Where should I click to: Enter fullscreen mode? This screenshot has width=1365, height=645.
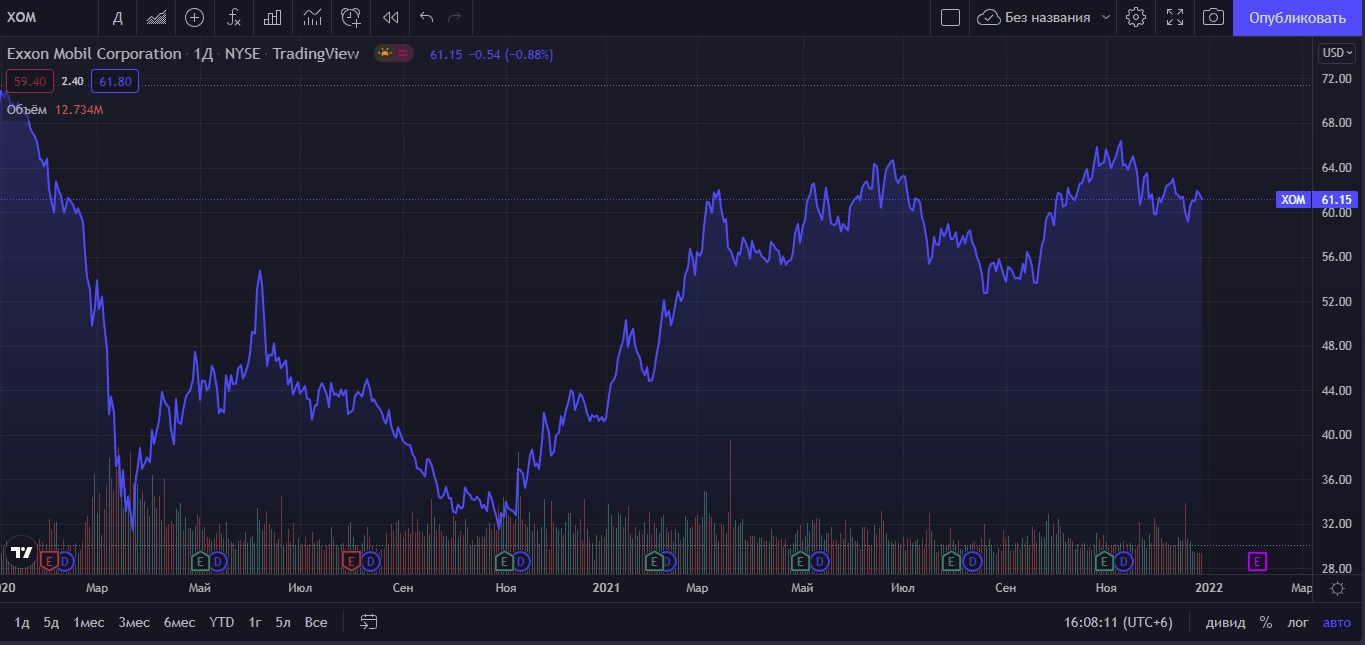click(1175, 17)
